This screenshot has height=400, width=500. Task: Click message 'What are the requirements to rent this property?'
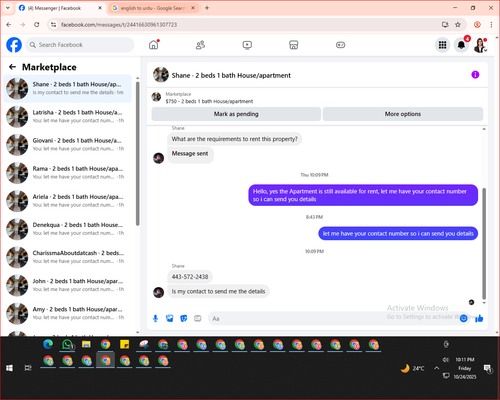[x=234, y=139]
